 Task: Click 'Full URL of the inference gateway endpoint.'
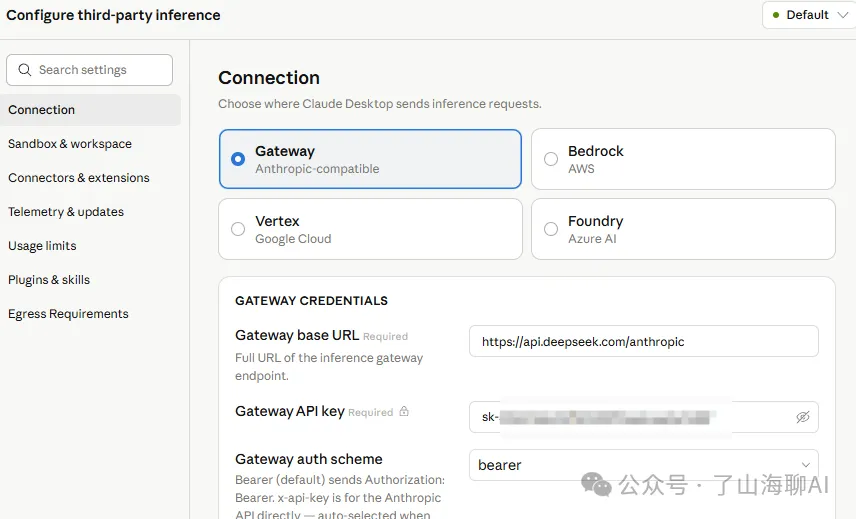(329, 367)
